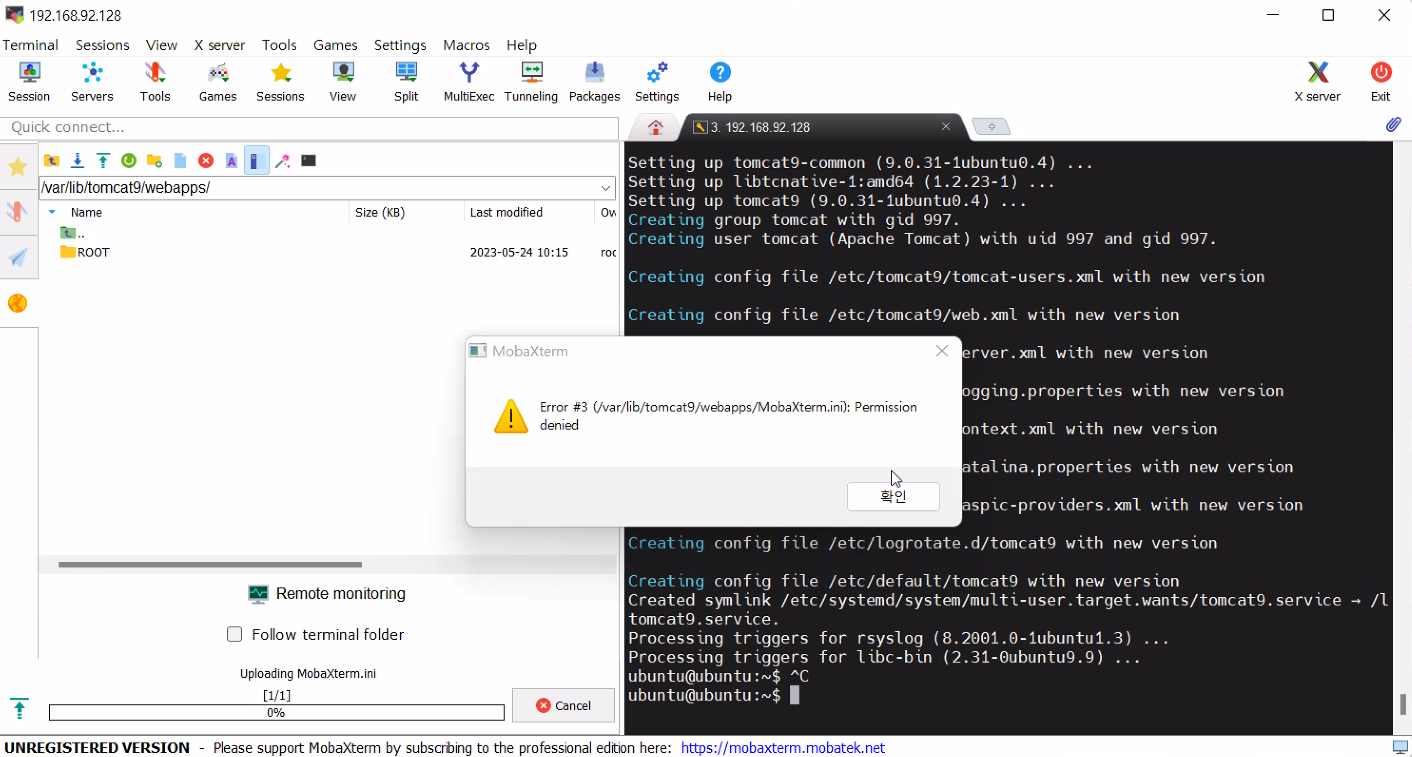Click the Help question mark icon
1412x757 pixels.
(x=720, y=82)
